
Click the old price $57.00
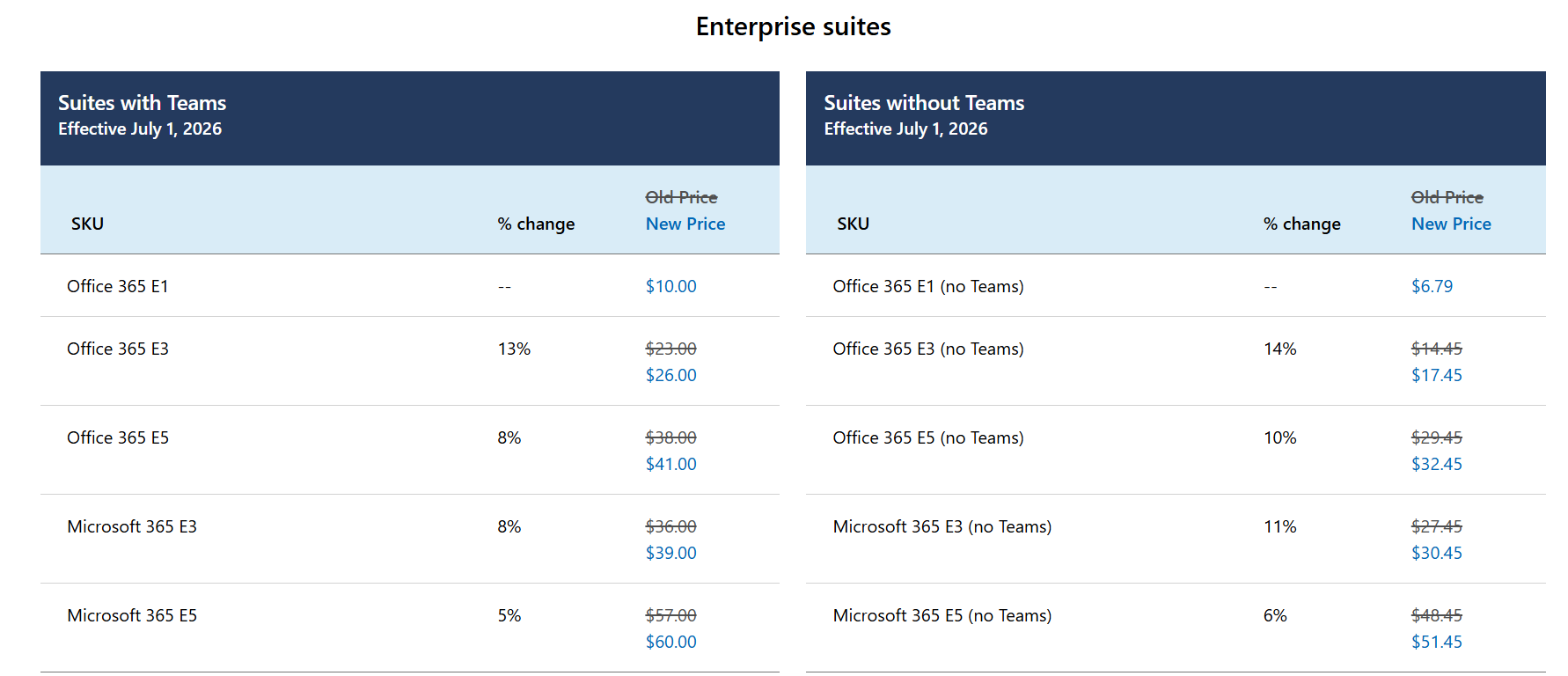[x=670, y=615]
